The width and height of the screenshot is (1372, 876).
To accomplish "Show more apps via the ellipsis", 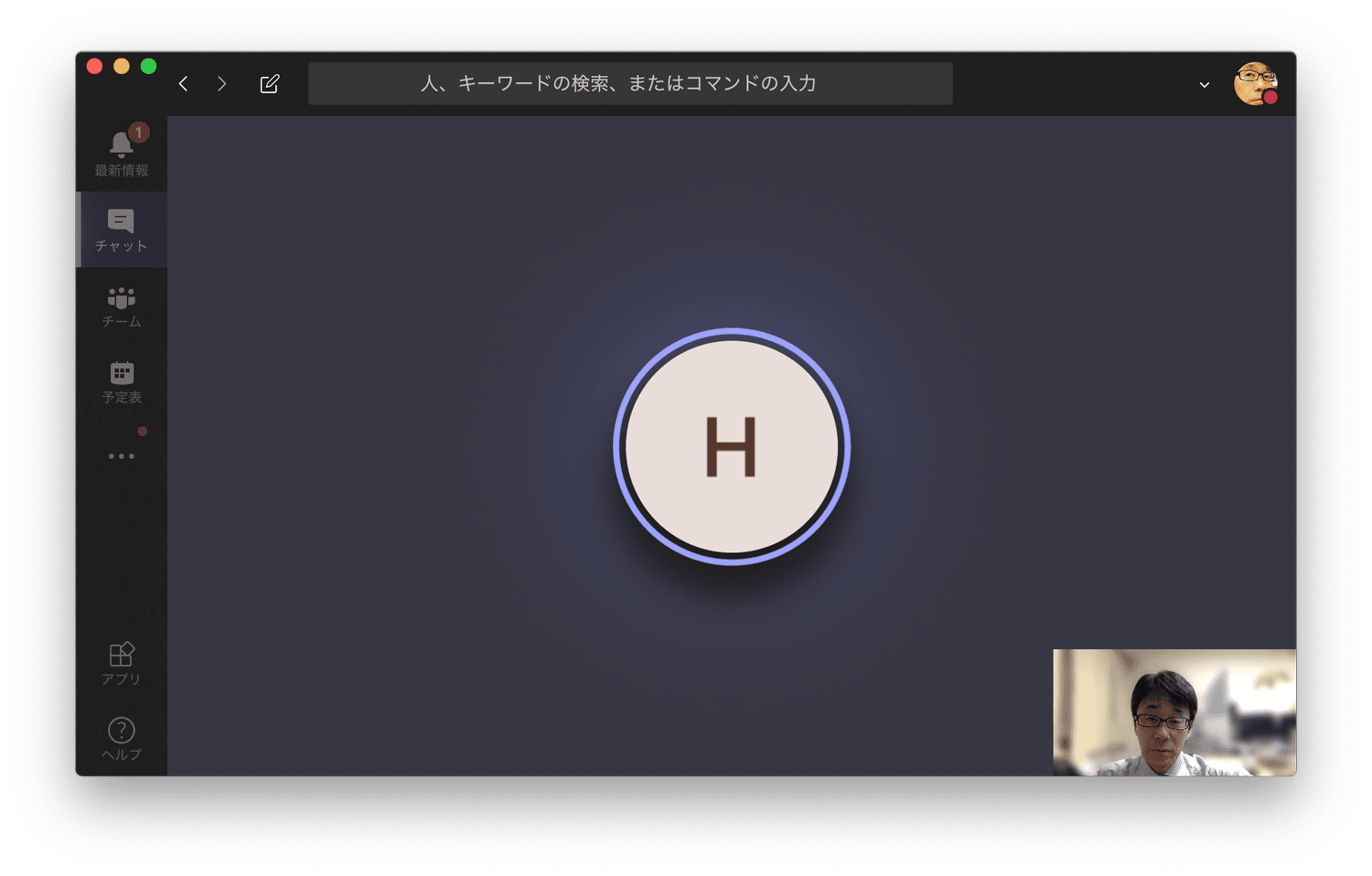I will pyautogui.click(x=121, y=455).
